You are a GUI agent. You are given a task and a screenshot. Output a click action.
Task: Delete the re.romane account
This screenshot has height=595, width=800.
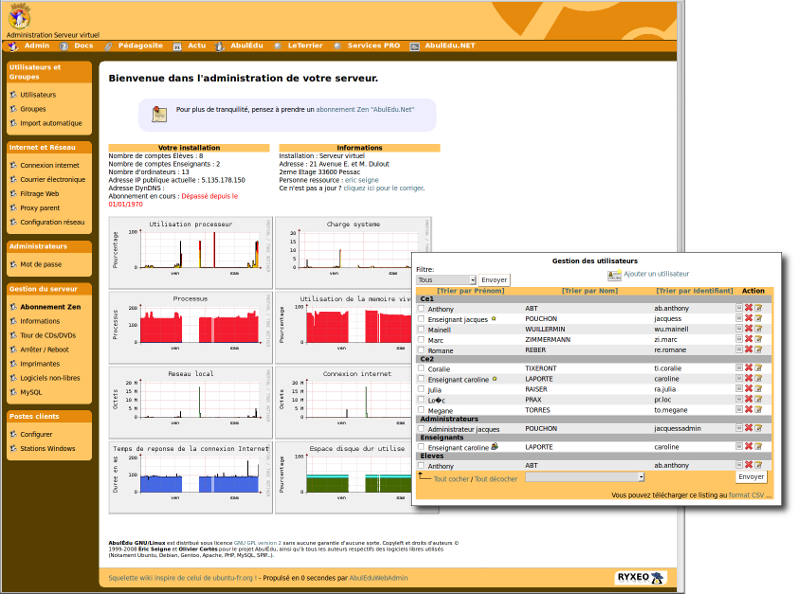(x=748, y=350)
